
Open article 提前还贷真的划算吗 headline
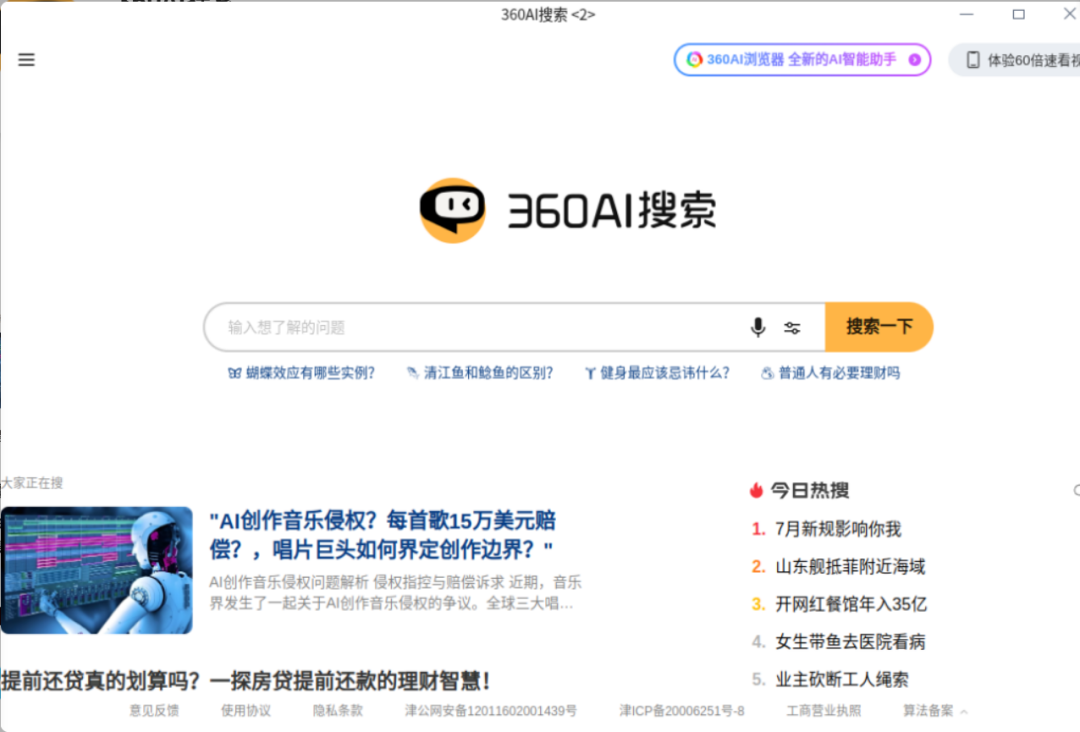tap(246, 681)
